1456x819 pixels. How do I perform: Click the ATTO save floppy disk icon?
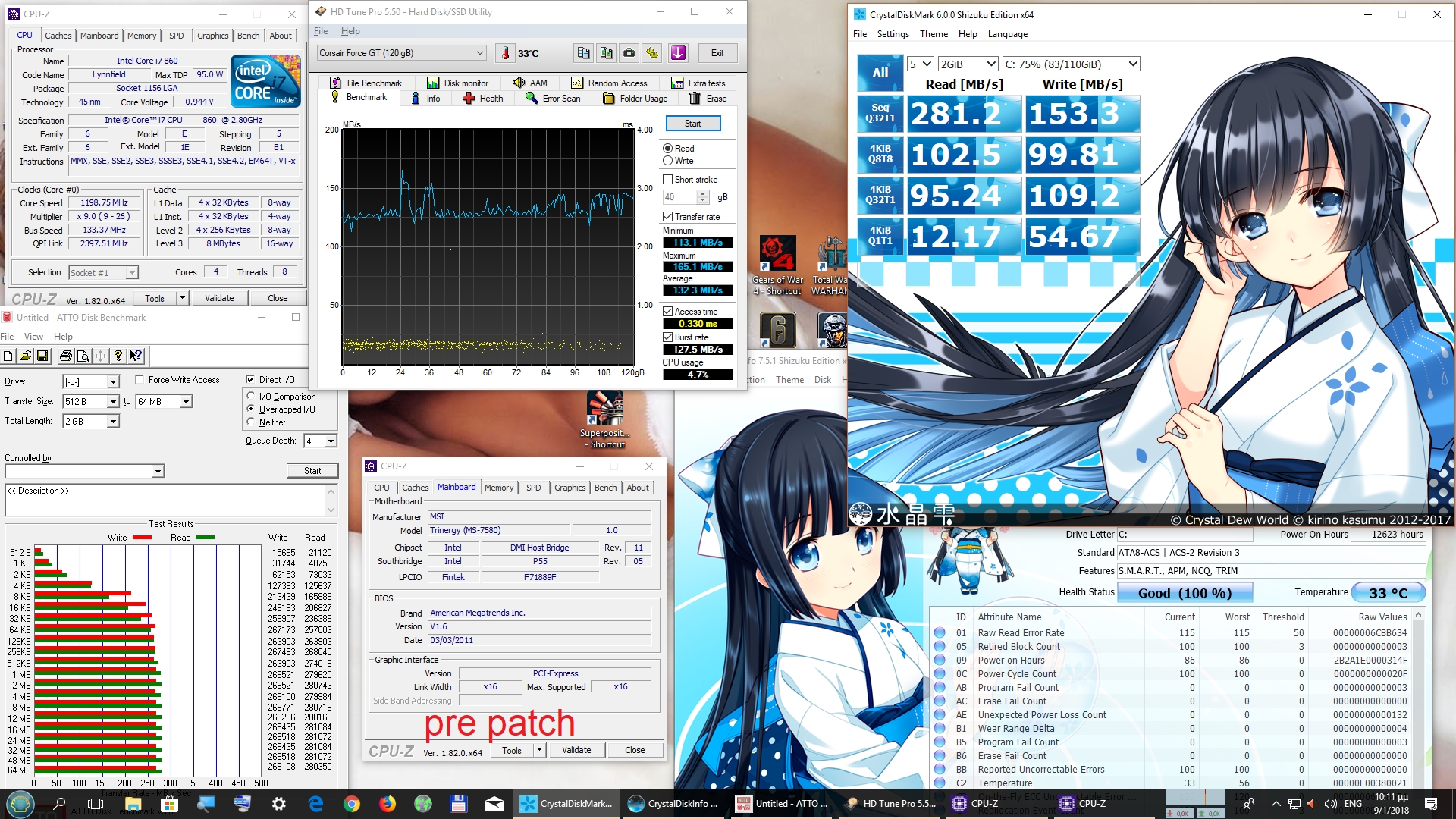pos(42,356)
